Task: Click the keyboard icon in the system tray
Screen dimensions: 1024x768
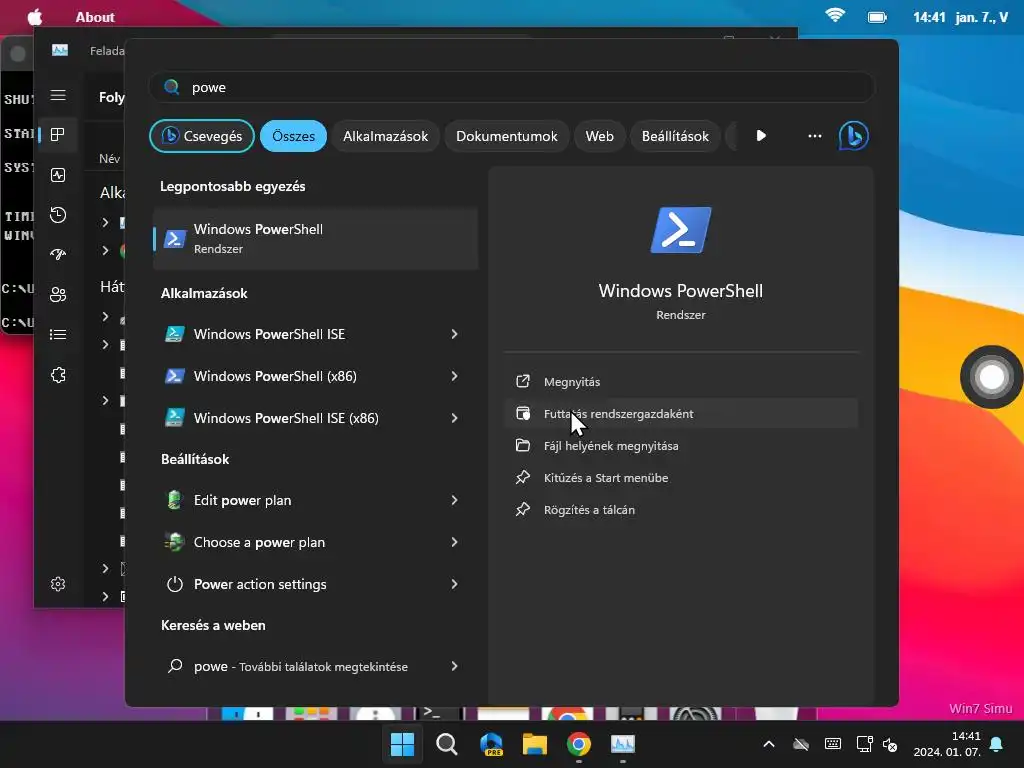Action: [833, 744]
